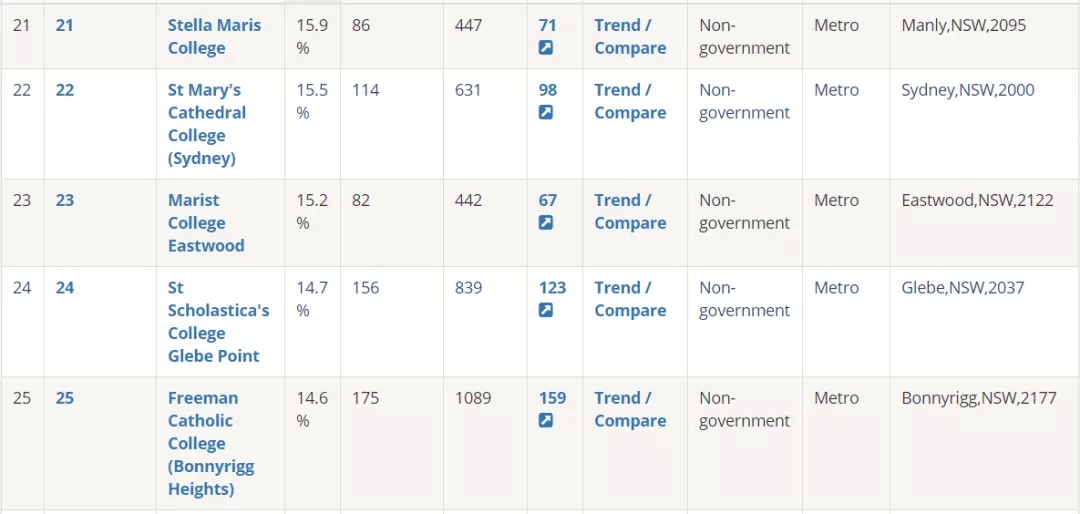This screenshot has height=514, width=1080.
Task: Open external link icon below score 98
Action: pos(546,112)
